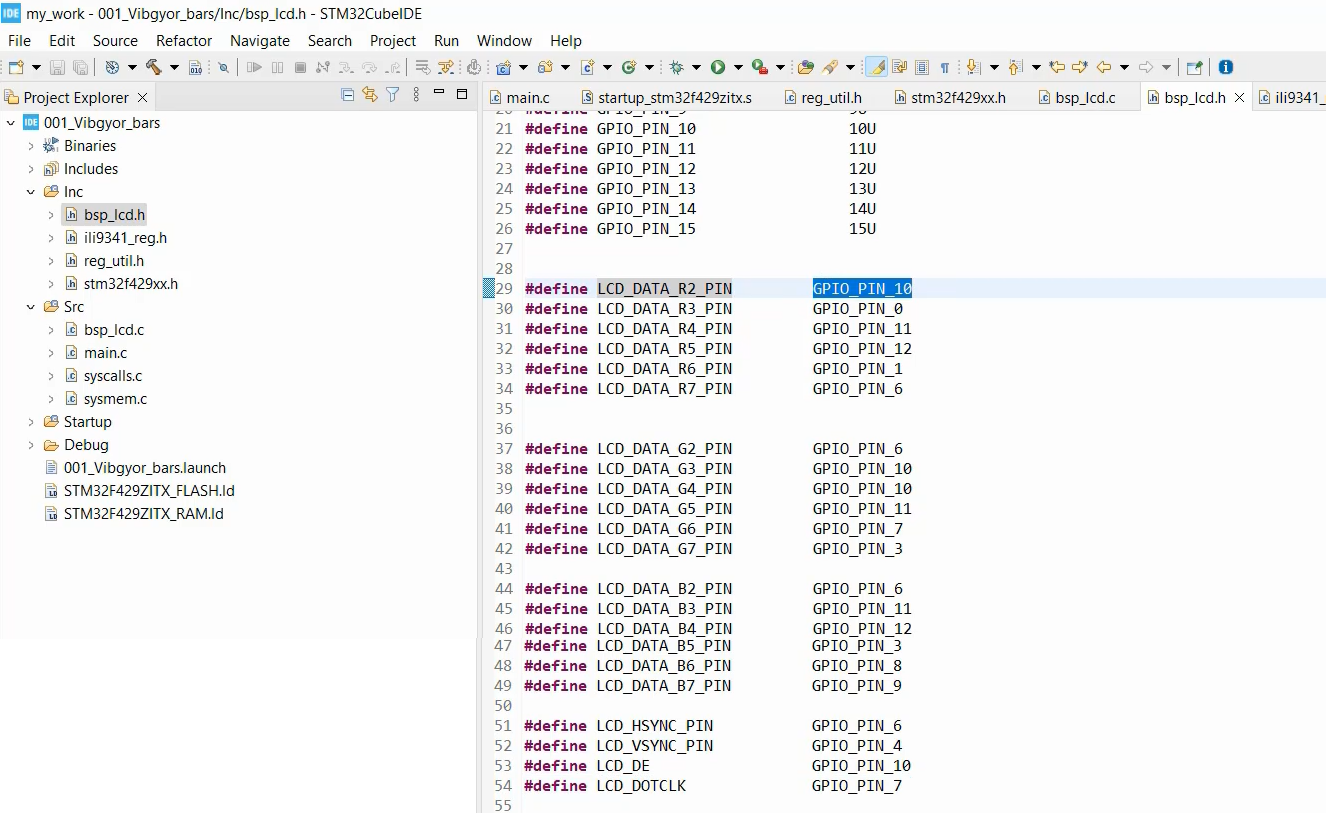
Task: Click the hammer Build icon
Action: (153, 67)
